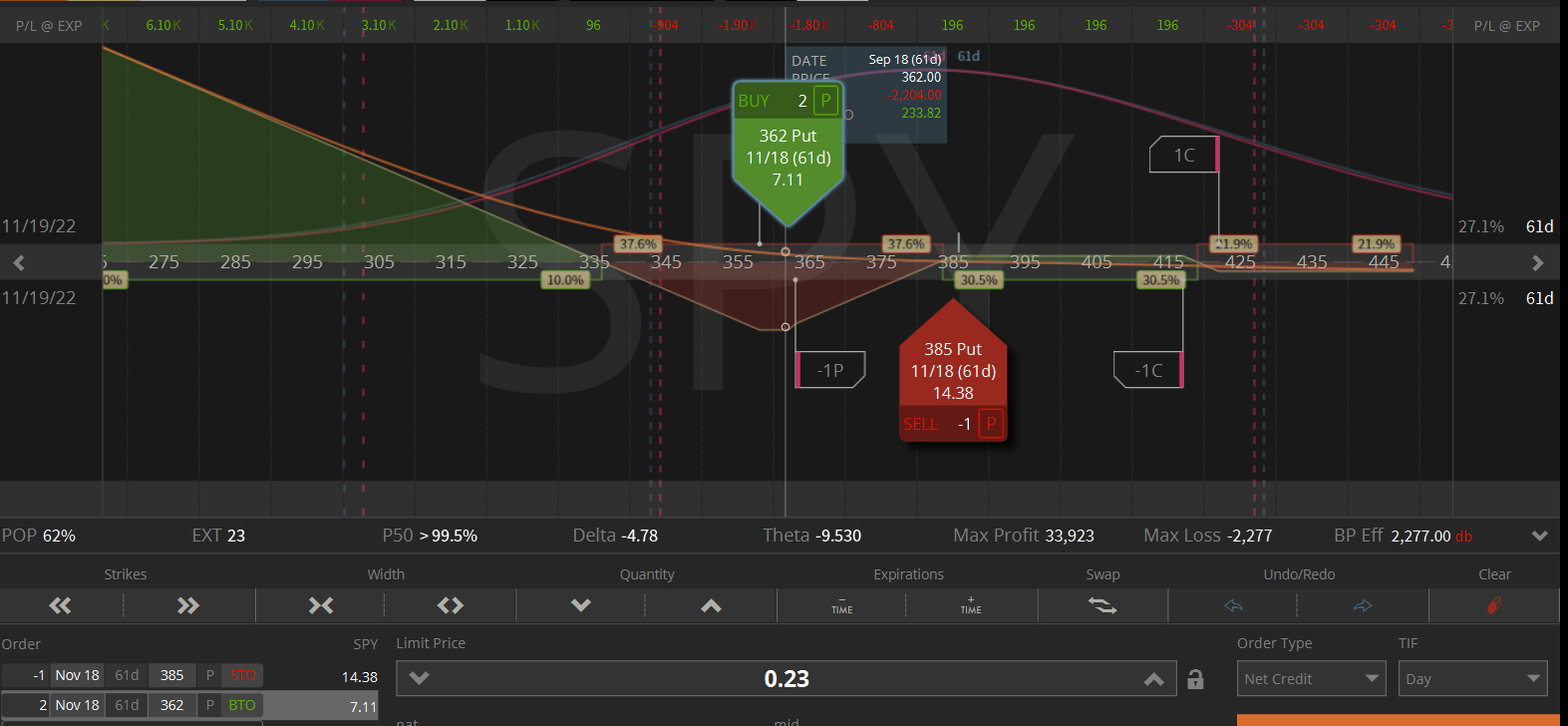Click the left P/L @ EXP label
This screenshot has width=1568, height=726.
[x=49, y=26]
